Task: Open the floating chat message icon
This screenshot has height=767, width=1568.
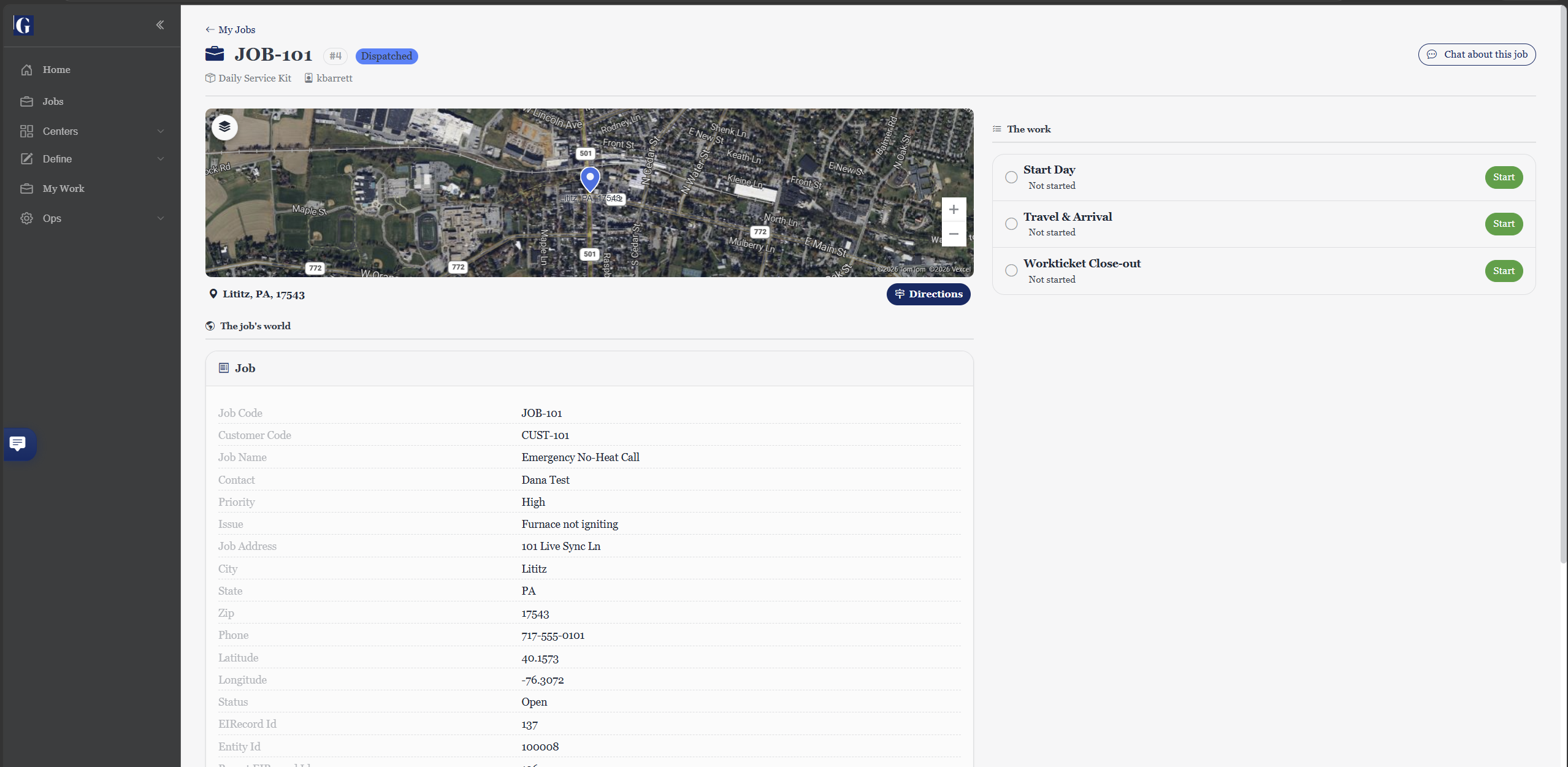Action: point(18,444)
